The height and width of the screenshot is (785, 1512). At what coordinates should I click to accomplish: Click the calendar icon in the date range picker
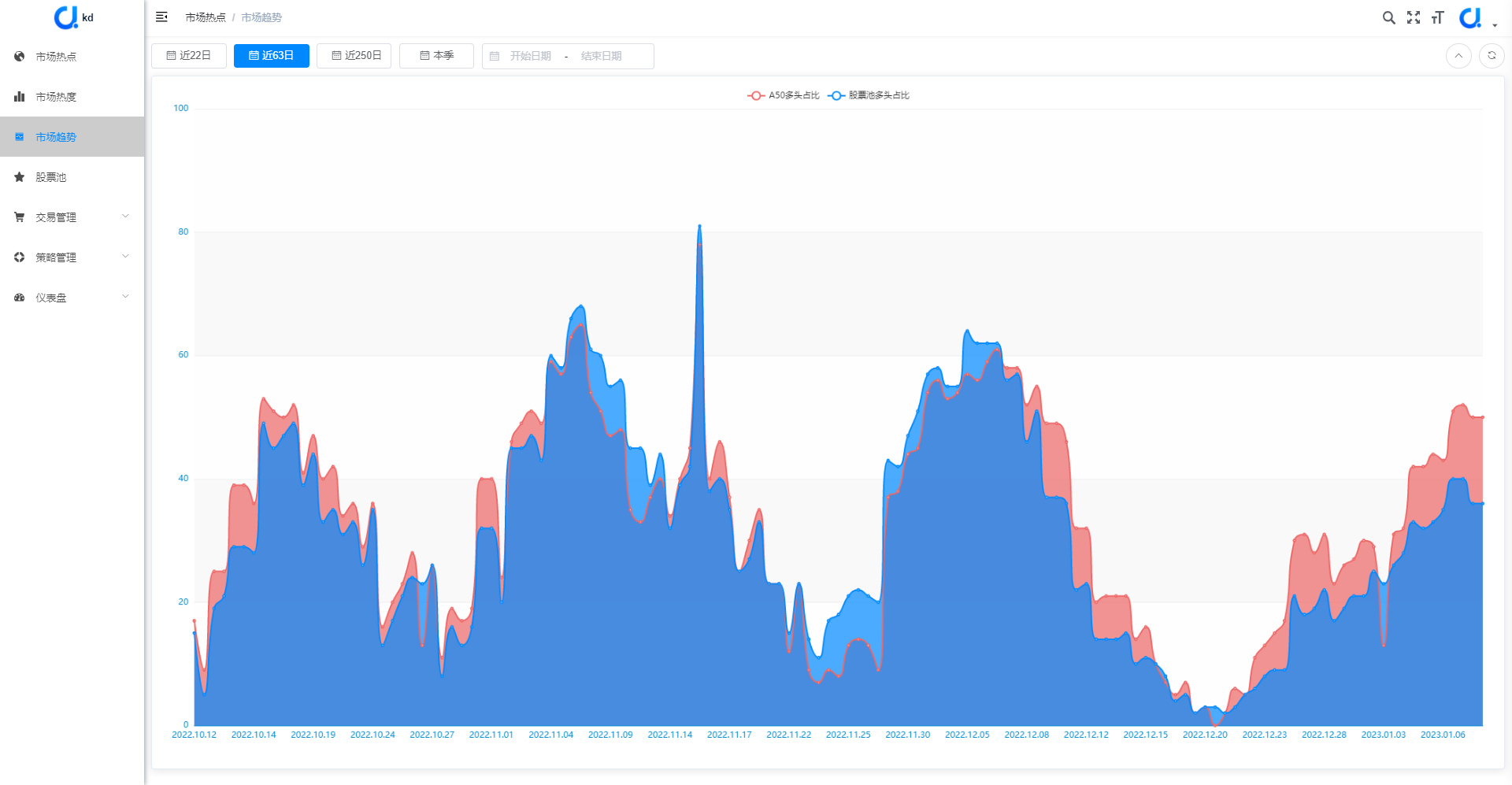pyautogui.click(x=495, y=56)
